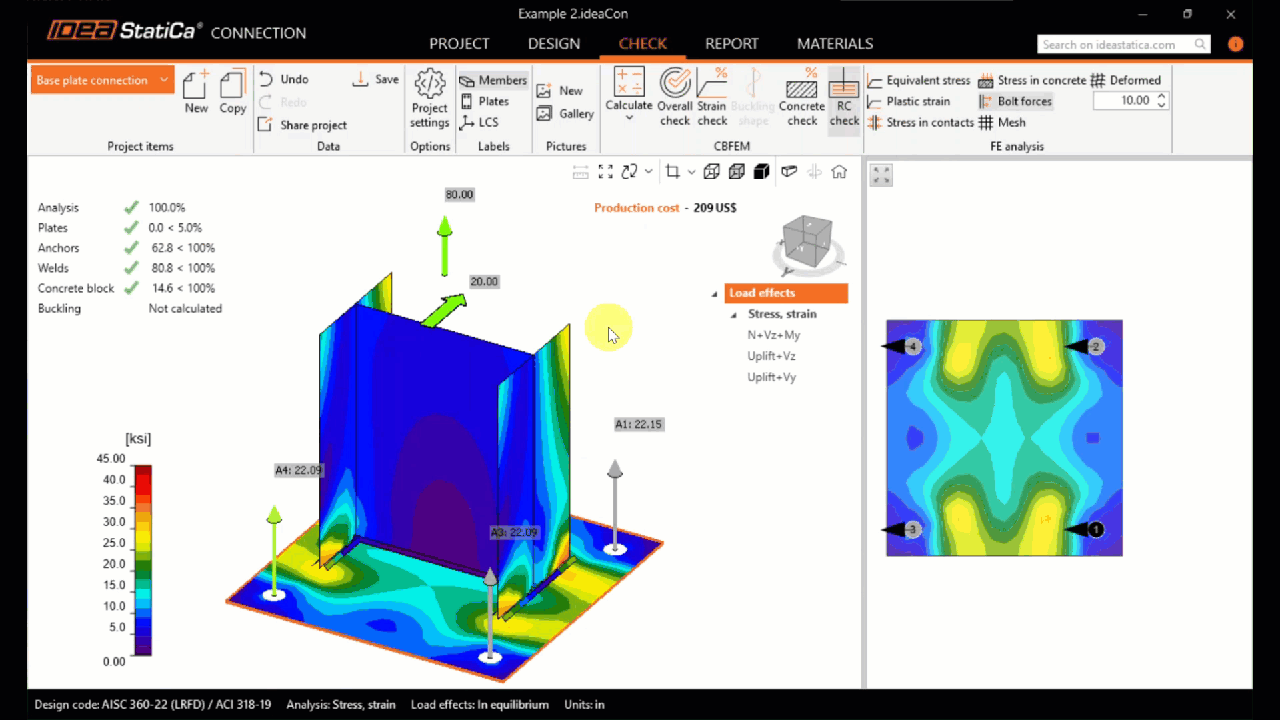The image size is (1280, 720).
Task: Switch to the REPORT tab
Action: pyautogui.click(x=731, y=43)
